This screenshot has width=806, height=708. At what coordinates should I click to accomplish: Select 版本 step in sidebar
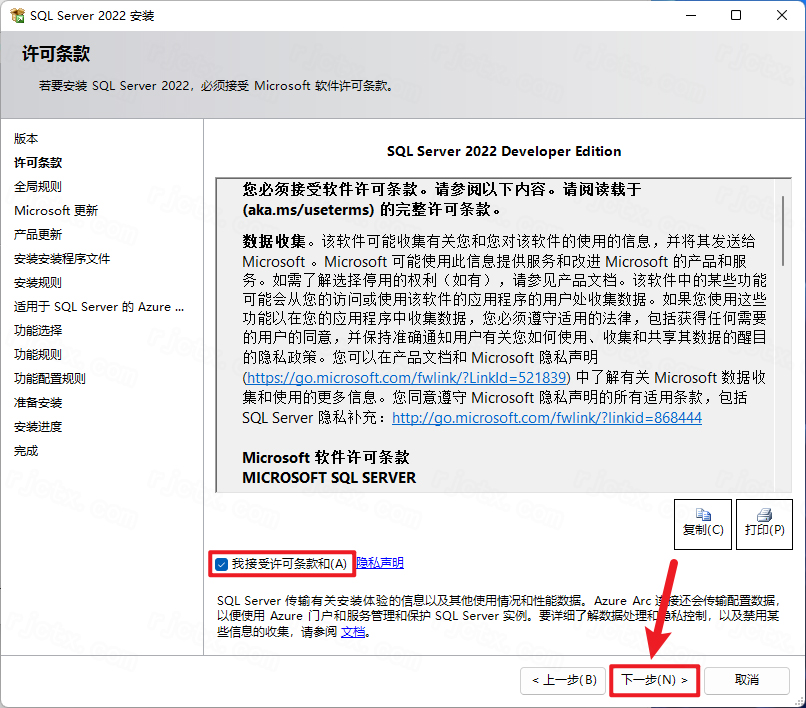(x=26, y=138)
